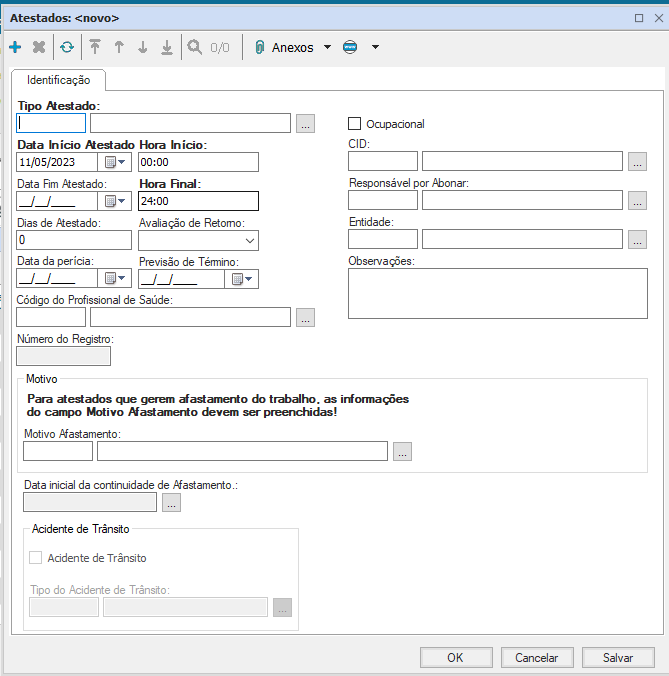This screenshot has height=676, width=669.
Task: Open calendar picker for Data Início Atestado
Action: point(116,162)
